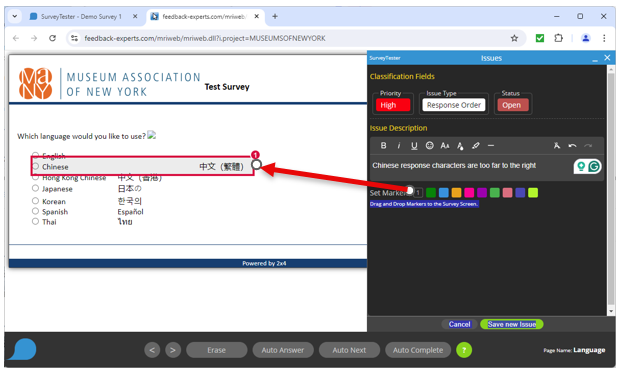Open the tab search chevron in Chrome
This screenshot has height=371, width=620.
15,16
